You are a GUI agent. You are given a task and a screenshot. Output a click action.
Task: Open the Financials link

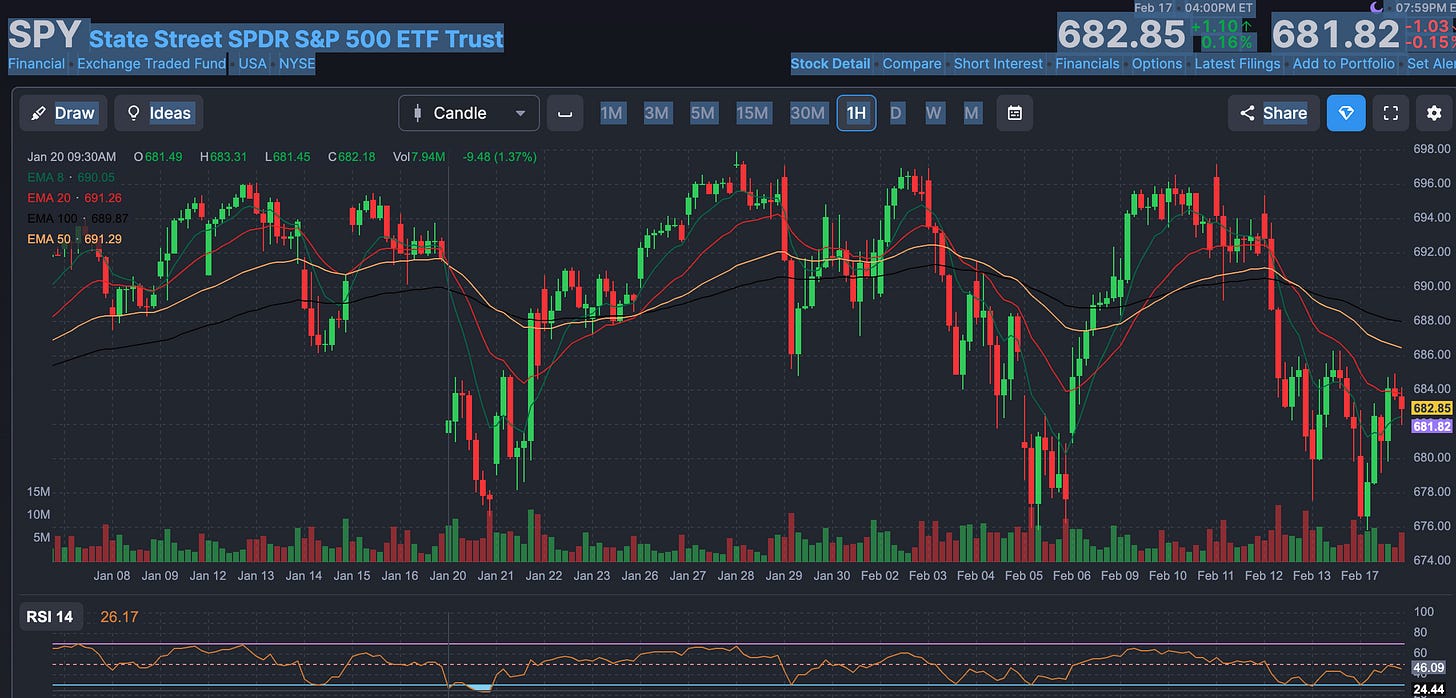click(x=1087, y=63)
